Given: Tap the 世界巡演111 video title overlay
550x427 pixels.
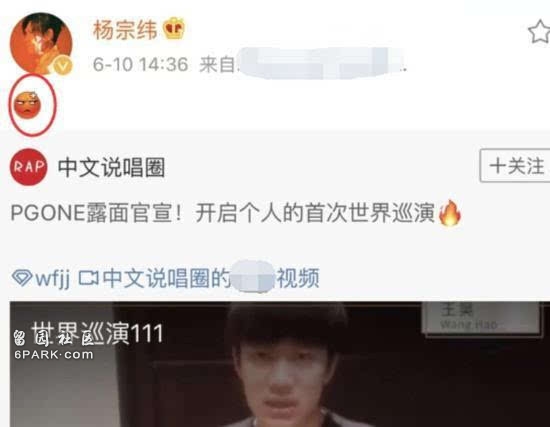Looking at the screenshot, I should click(x=98, y=333).
